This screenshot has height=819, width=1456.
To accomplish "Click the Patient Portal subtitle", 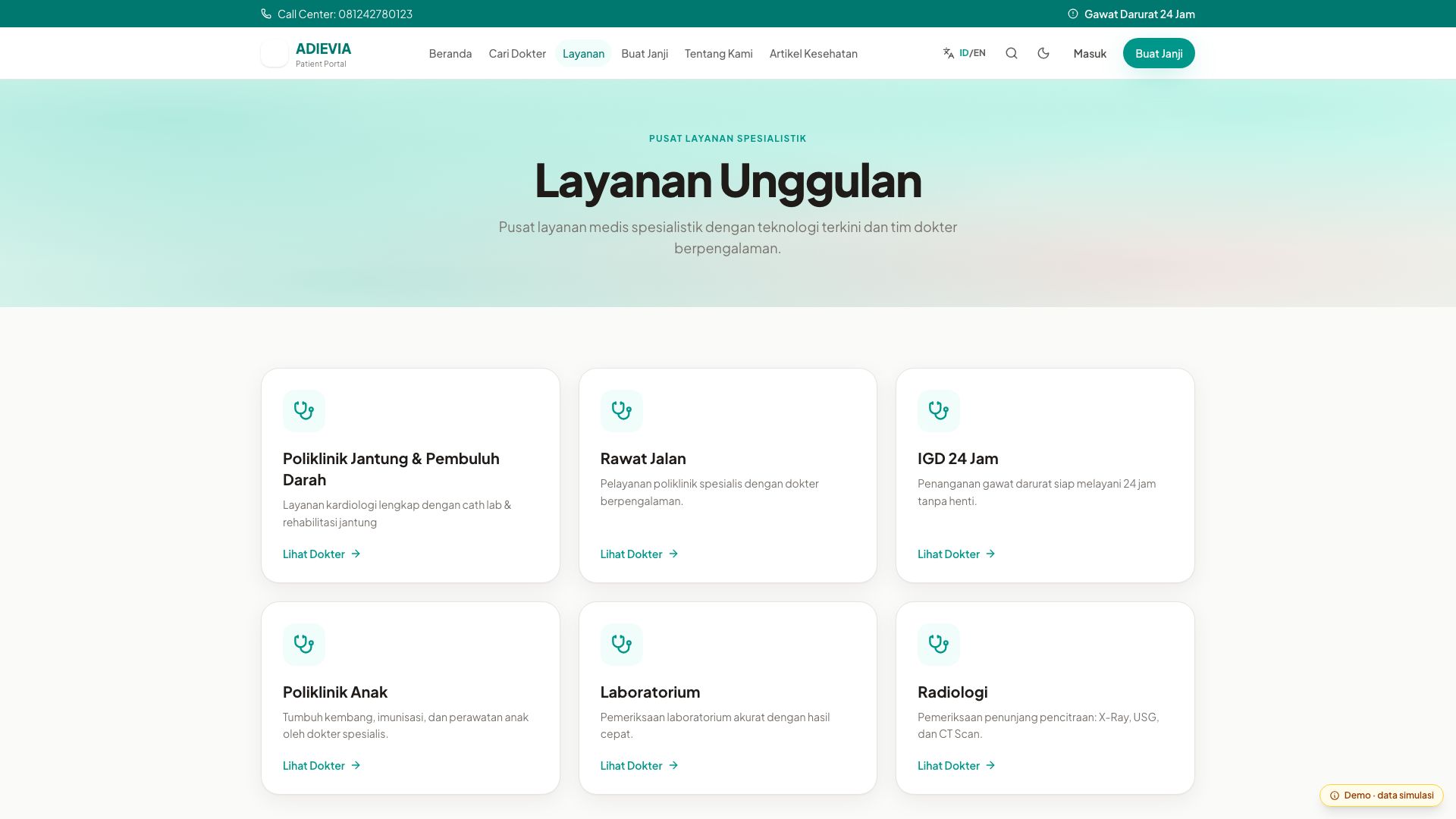I will coord(321,64).
